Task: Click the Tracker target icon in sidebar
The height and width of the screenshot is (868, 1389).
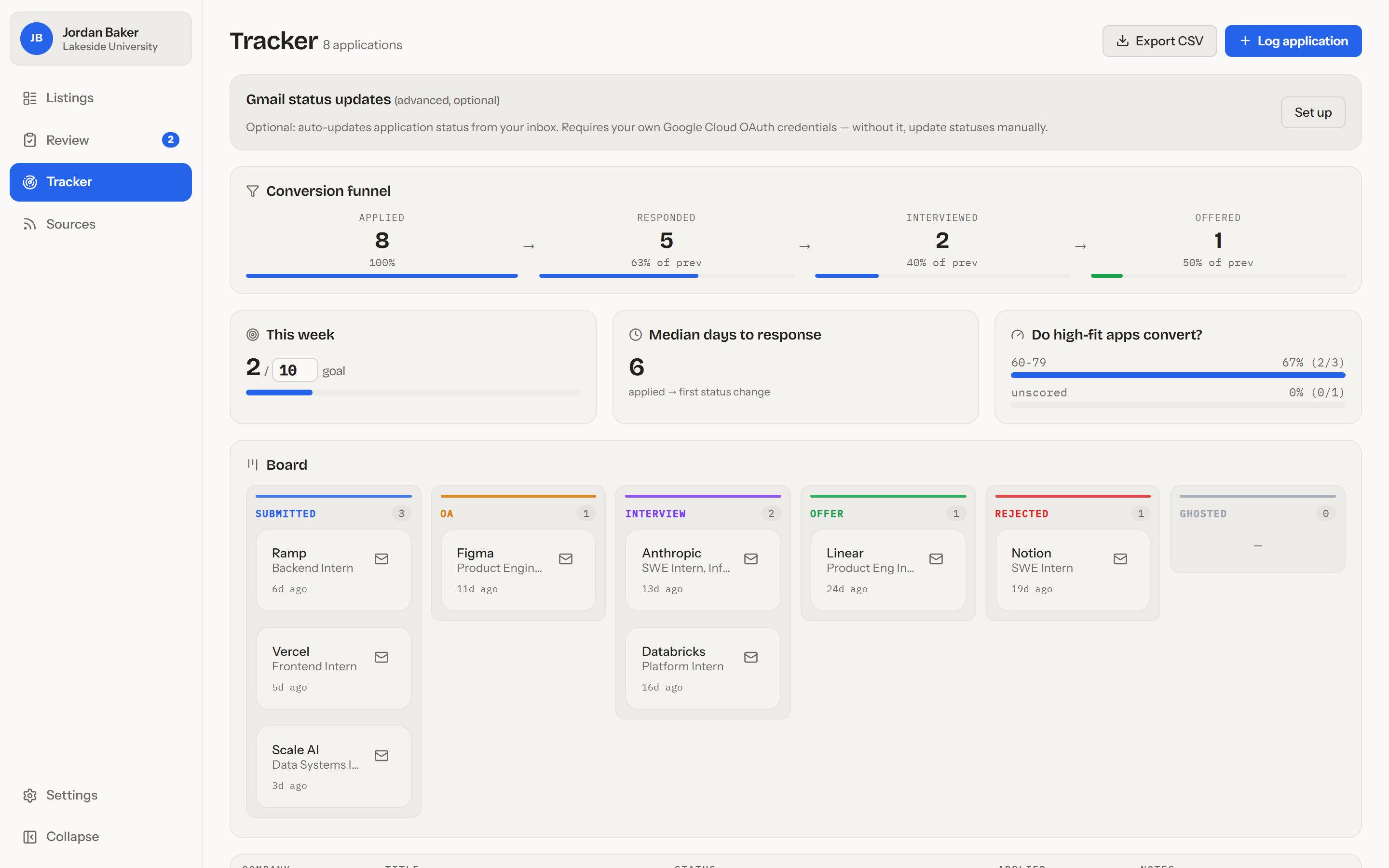Action: pyautogui.click(x=30, y=182)
